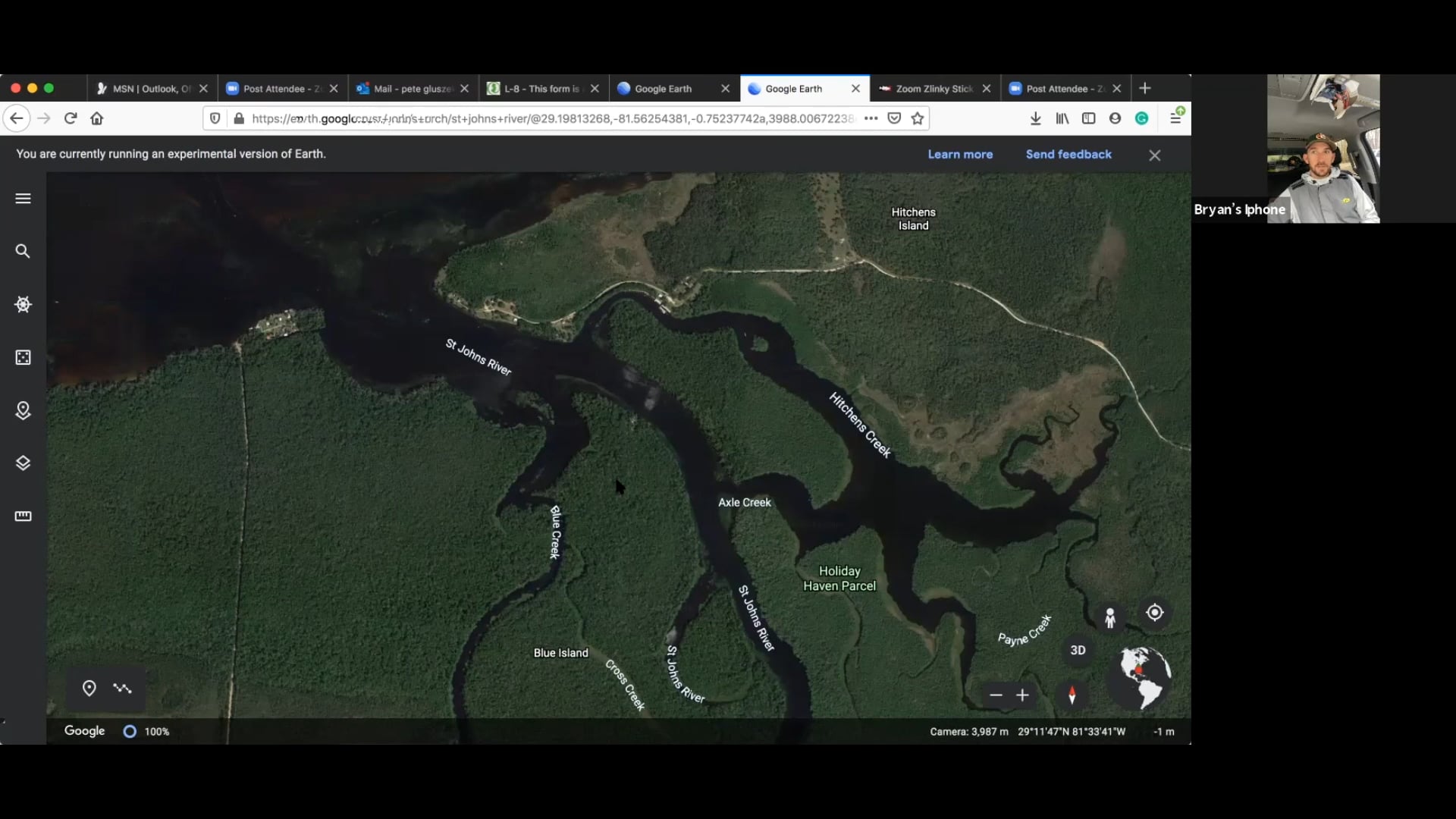Open Projects pin icon in sidebar
The height and width of the screenshot is (819, 1456).
23,410
